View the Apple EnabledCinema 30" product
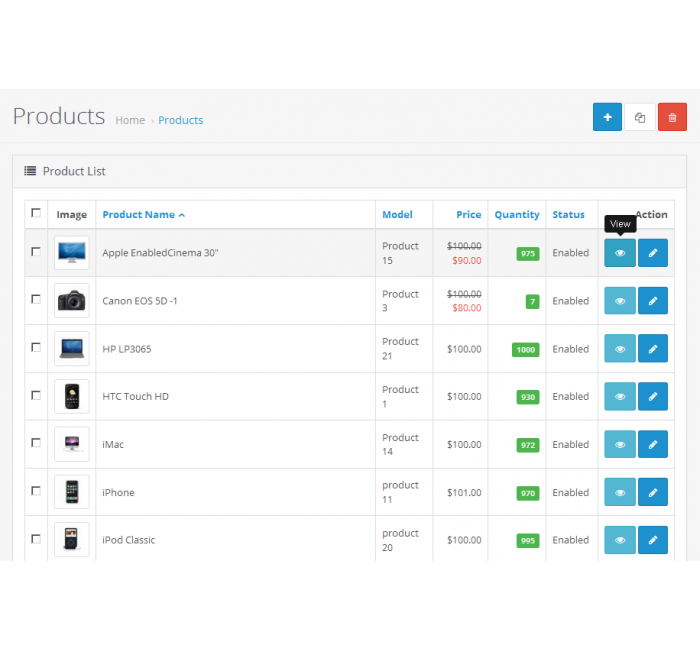Screen dimensions: 700x650 point(620,253)
